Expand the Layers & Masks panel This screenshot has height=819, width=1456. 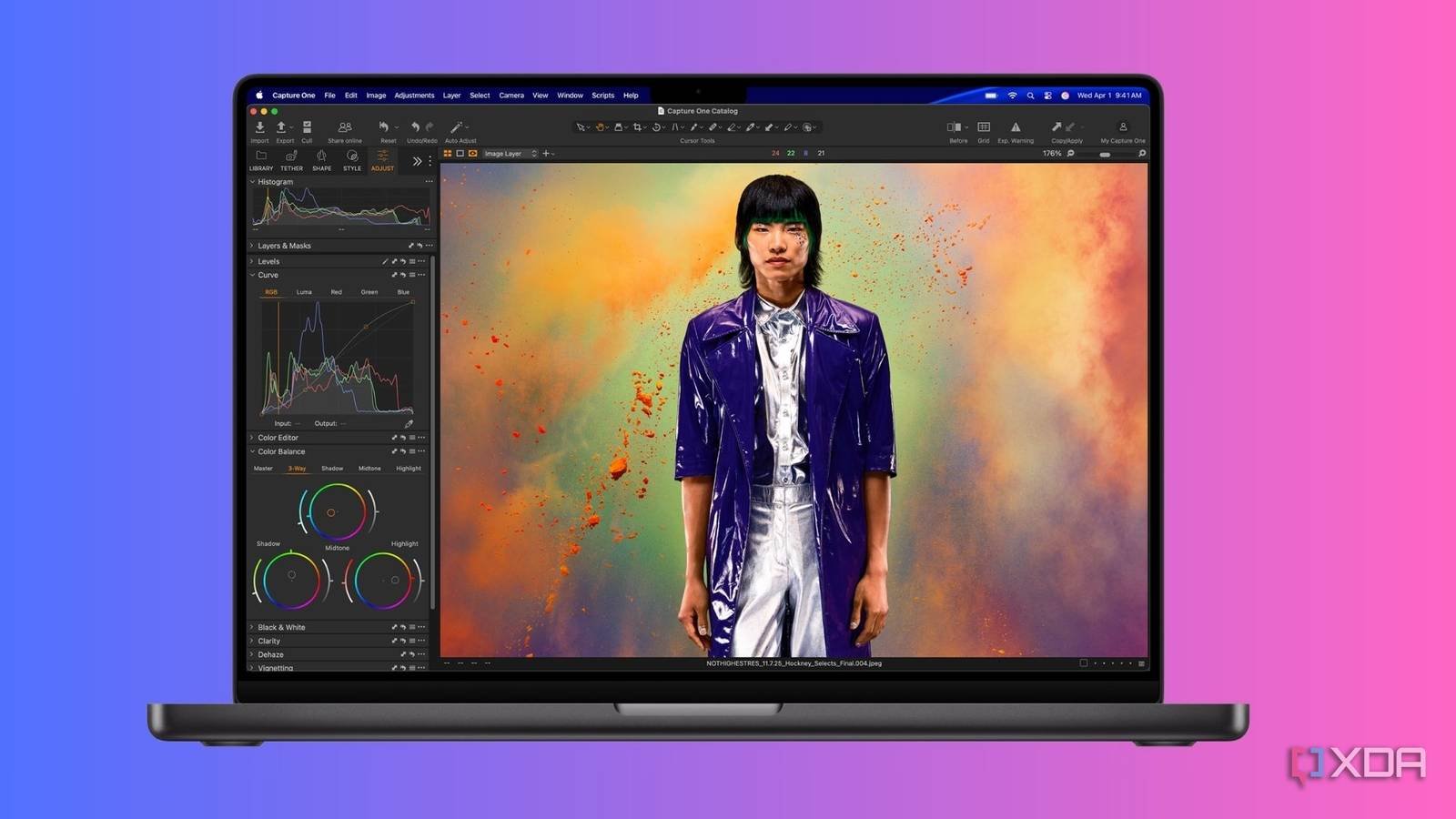[284, 246]
